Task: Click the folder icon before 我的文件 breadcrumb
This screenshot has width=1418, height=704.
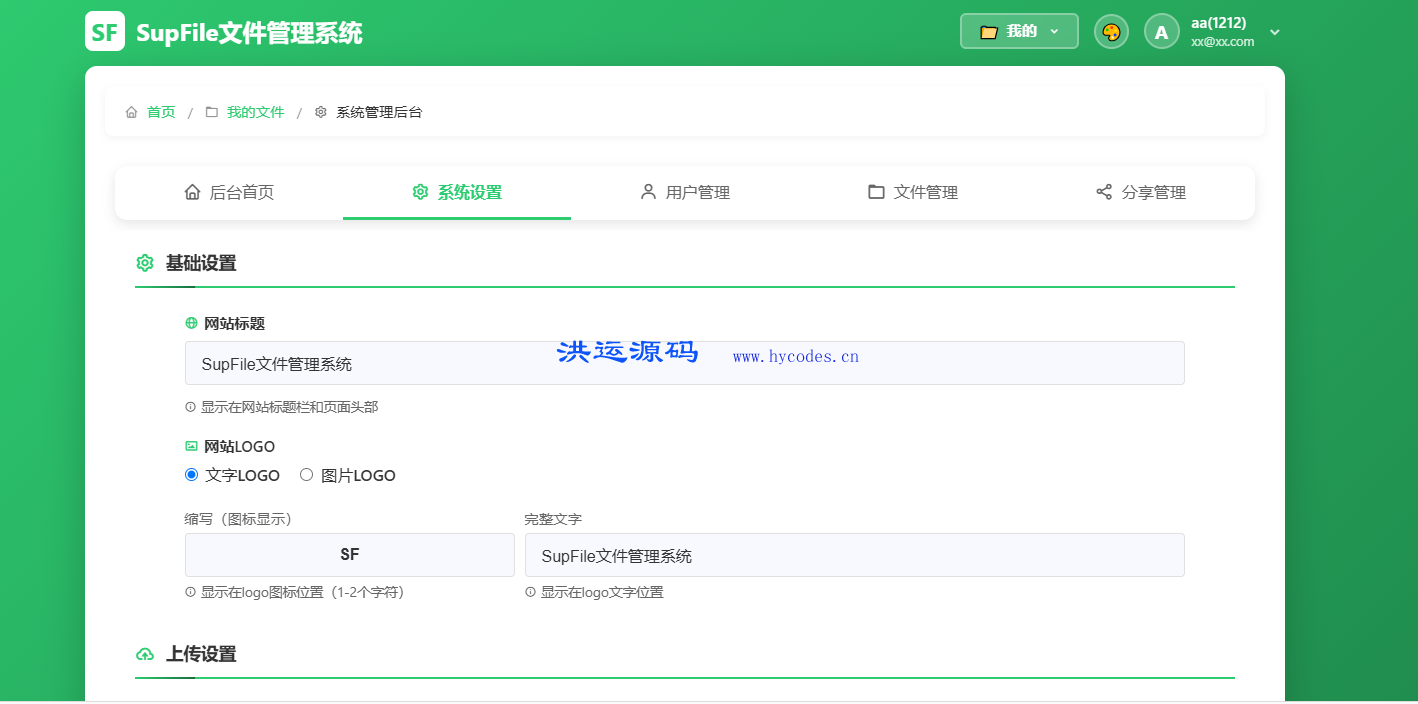Action: click(210, 112)
